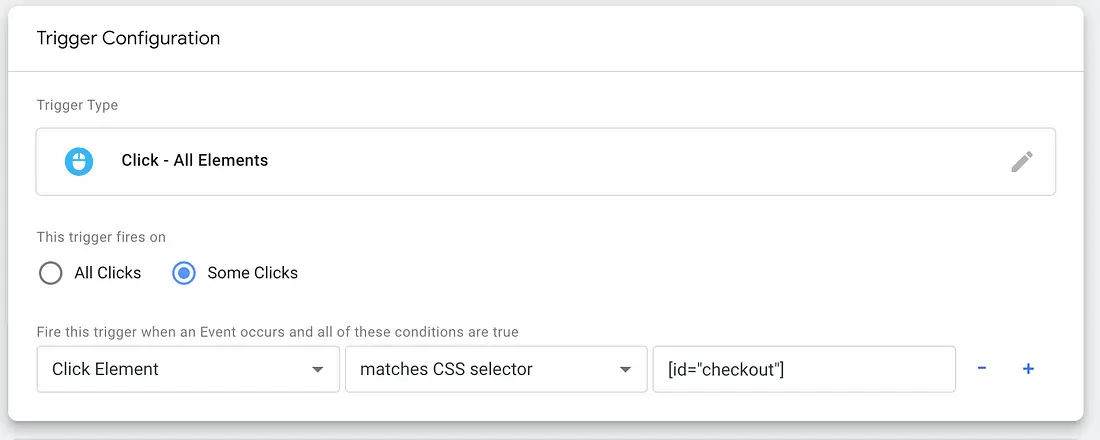The image size is (1100, 440).
Task: Click the 'This trigger fires on' label
Action: (101, 237)
